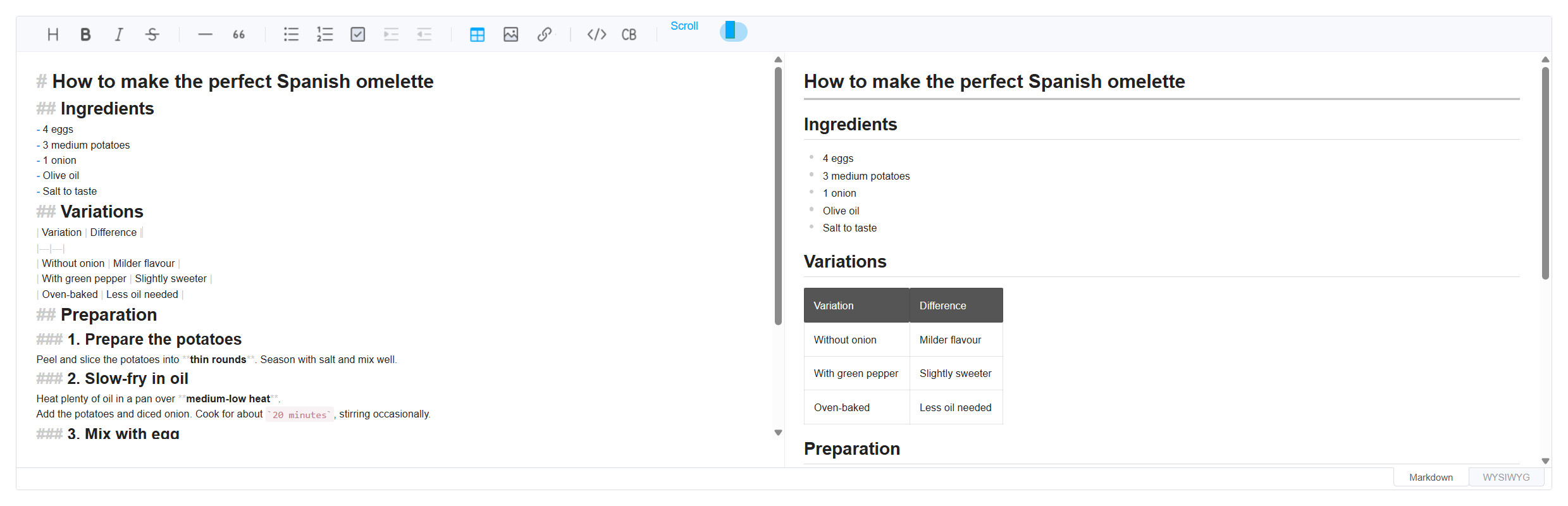This screenshot has width=1568, height=506.
Task: Insert a code block with CB
Action: [629, 34]
